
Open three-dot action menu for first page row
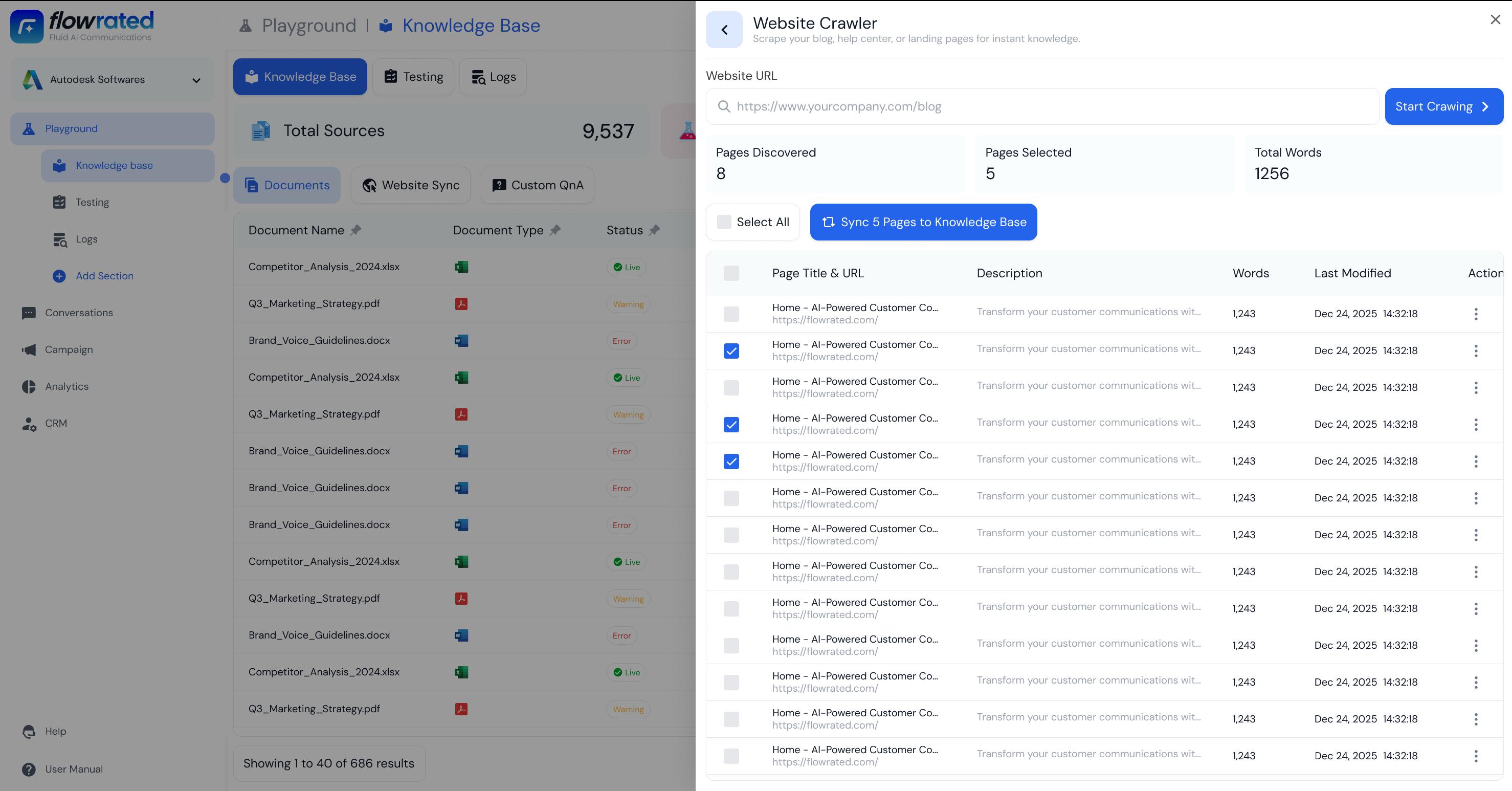tap(1476, 314)
